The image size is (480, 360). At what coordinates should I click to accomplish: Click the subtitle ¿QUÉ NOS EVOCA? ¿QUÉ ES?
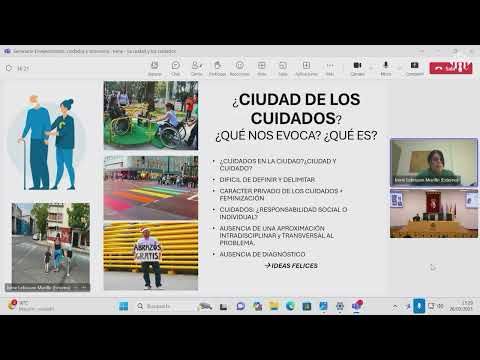296,136
